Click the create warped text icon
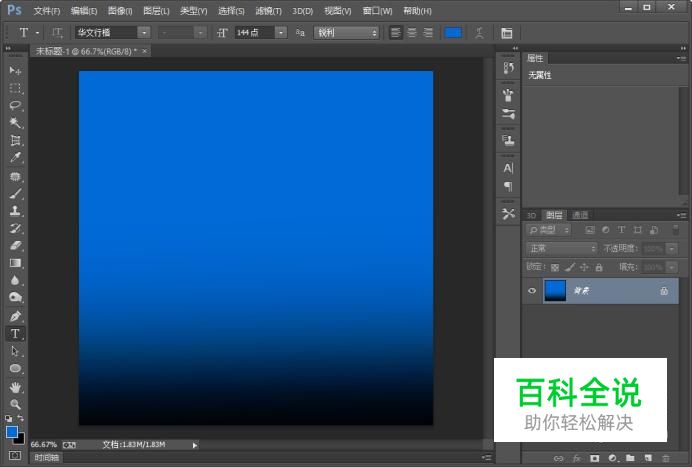Image resolution: width=692 pixels, height=467 pixels. pyautogui.click(x=481, y=33)
